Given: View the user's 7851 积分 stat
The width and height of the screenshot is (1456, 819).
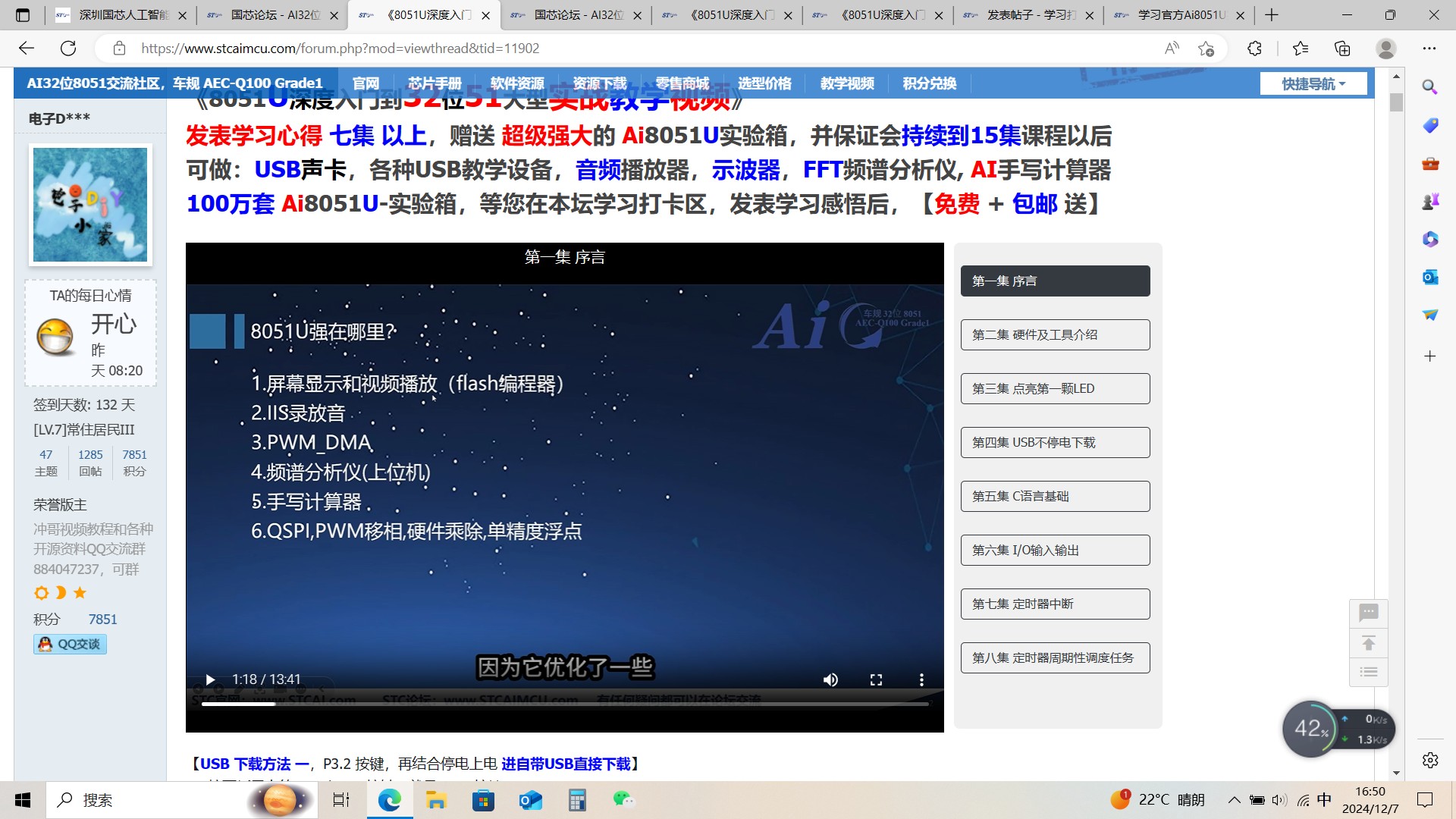Looking at the screenshot, I should point(134,463).
